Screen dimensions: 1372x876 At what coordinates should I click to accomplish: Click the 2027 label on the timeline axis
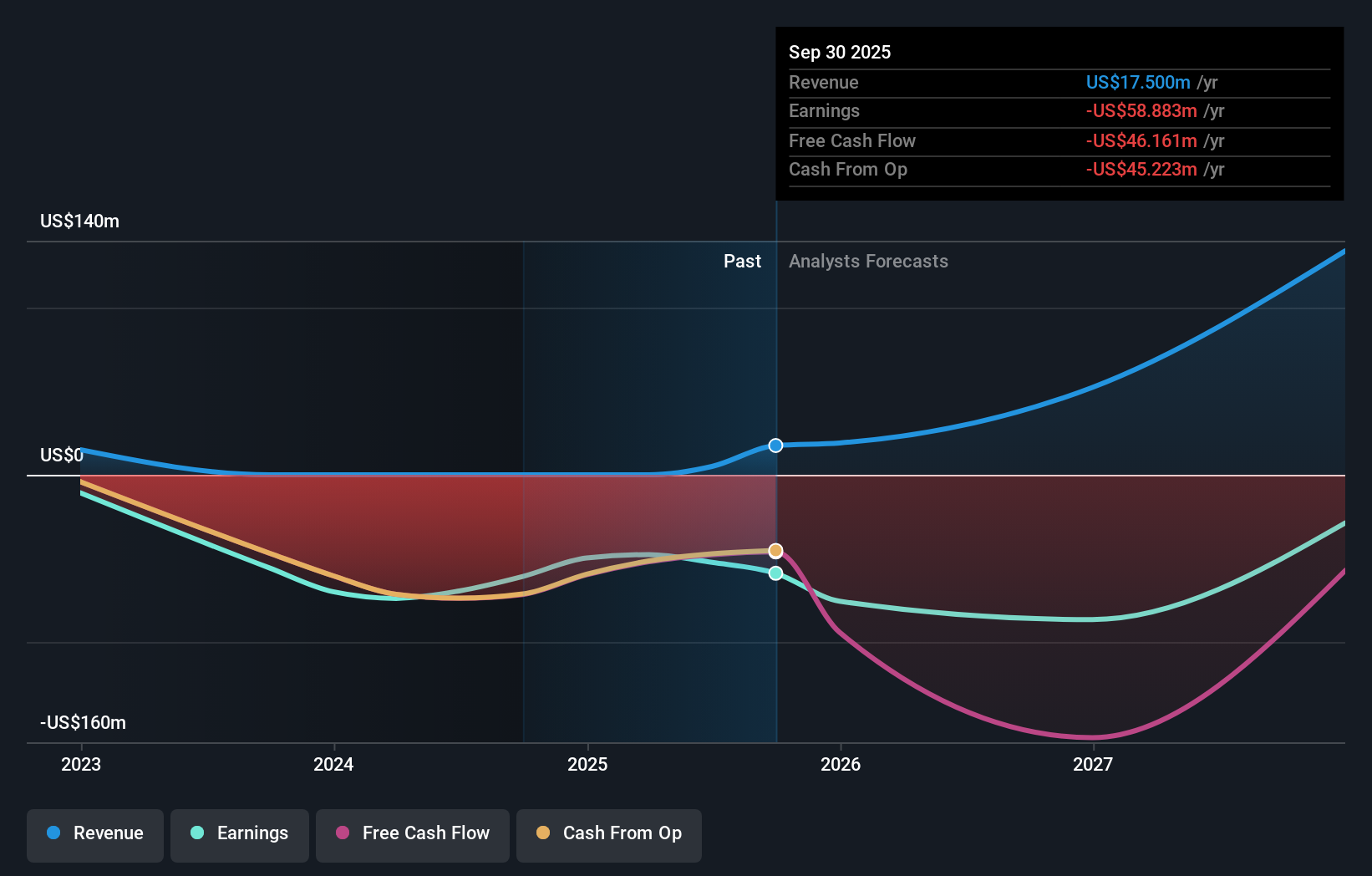[x=1095, y=764]
